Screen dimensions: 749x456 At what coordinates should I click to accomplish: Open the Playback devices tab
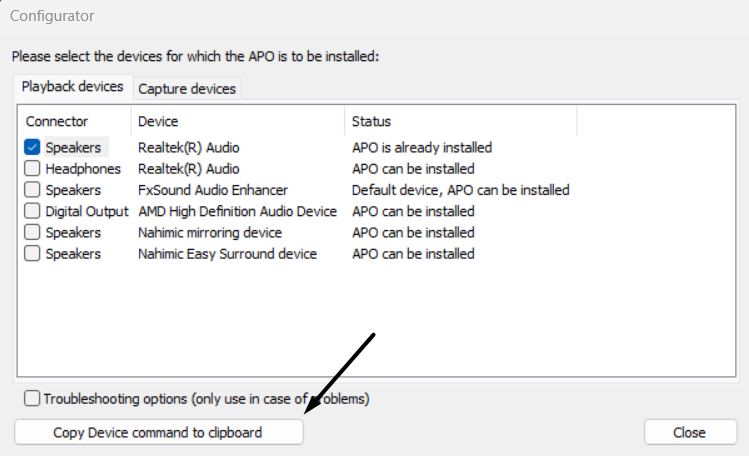(x=73, y=87)
